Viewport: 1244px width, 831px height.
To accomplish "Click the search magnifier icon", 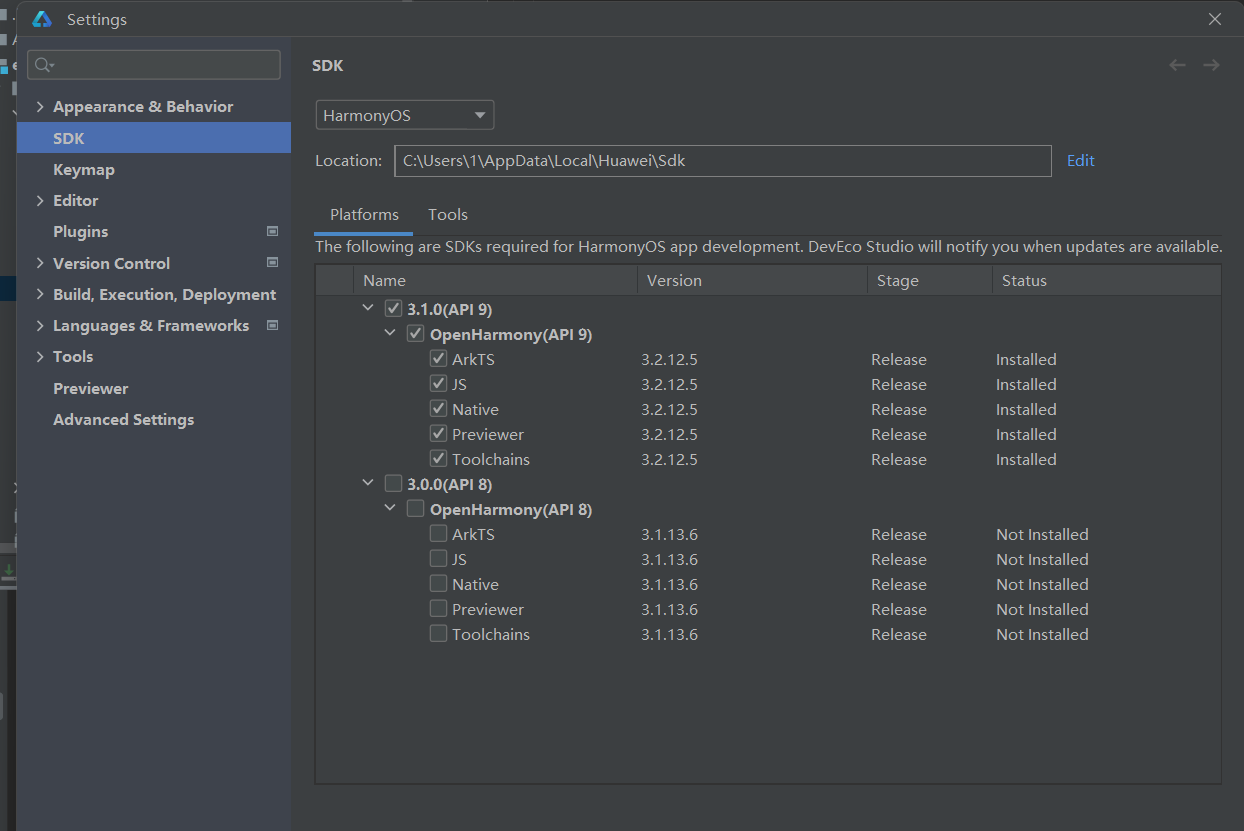I will (44, 65).
